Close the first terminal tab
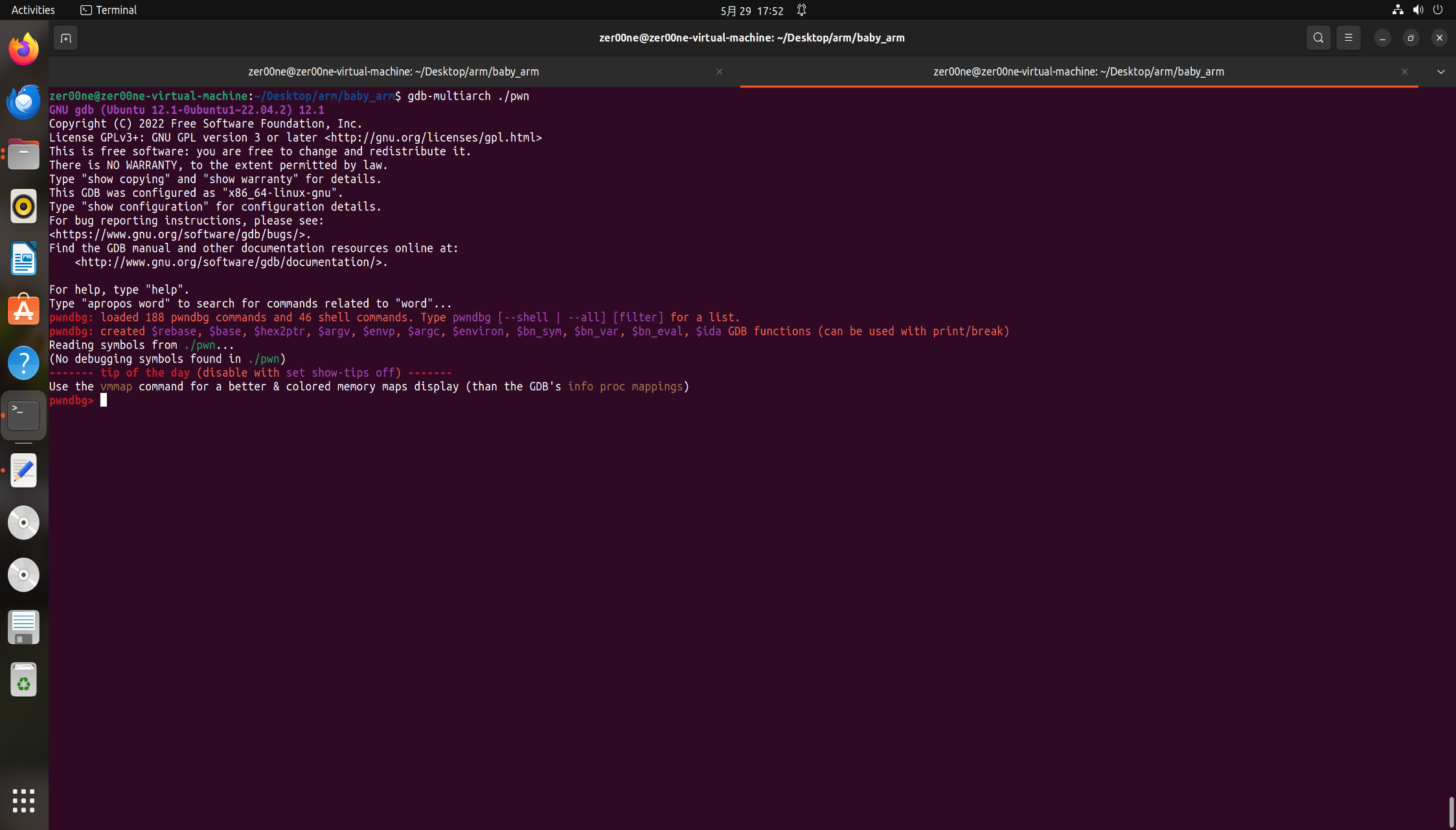Viewport: 1456px width, 830px height. [x=719, y=72]
